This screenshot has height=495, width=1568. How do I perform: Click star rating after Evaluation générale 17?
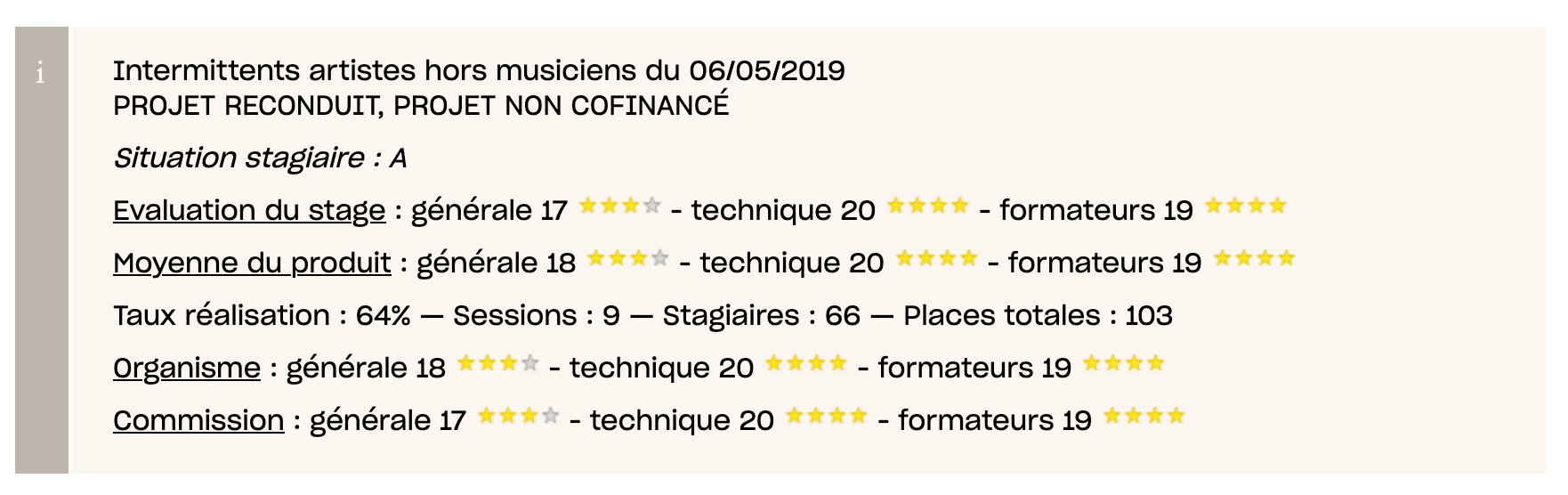click(620, 207)
